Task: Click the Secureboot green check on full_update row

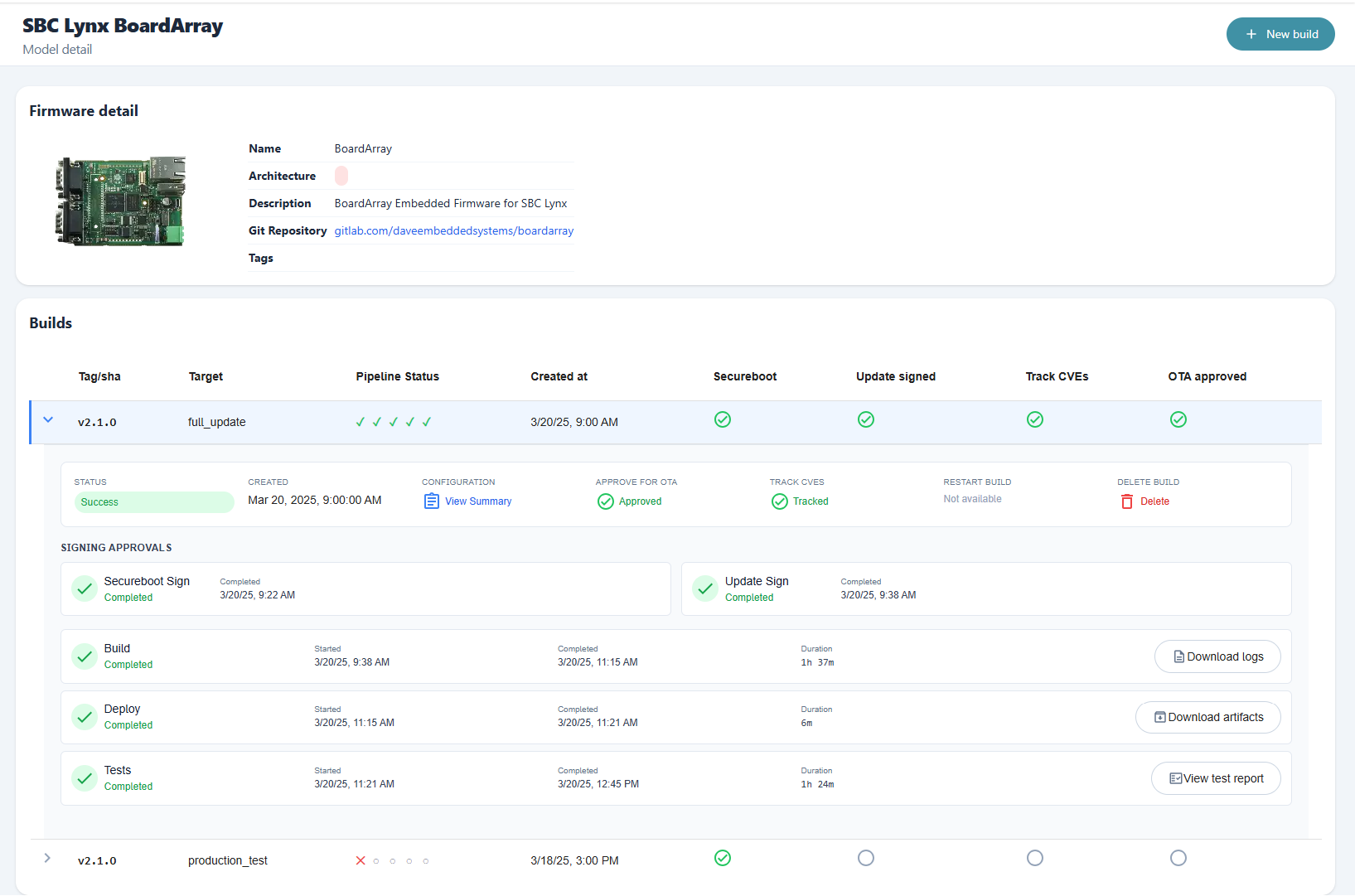Action: click(x=723, y=419)
